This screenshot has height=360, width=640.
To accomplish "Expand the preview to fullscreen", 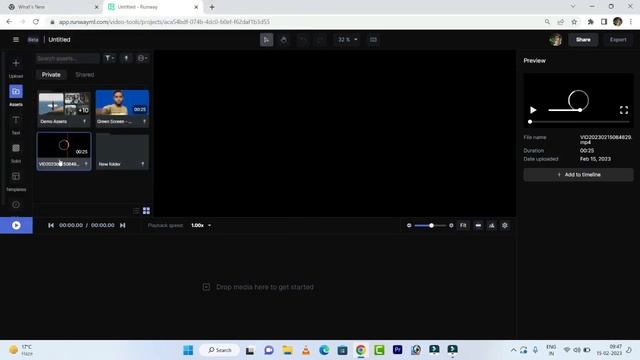I will (624, 110).
